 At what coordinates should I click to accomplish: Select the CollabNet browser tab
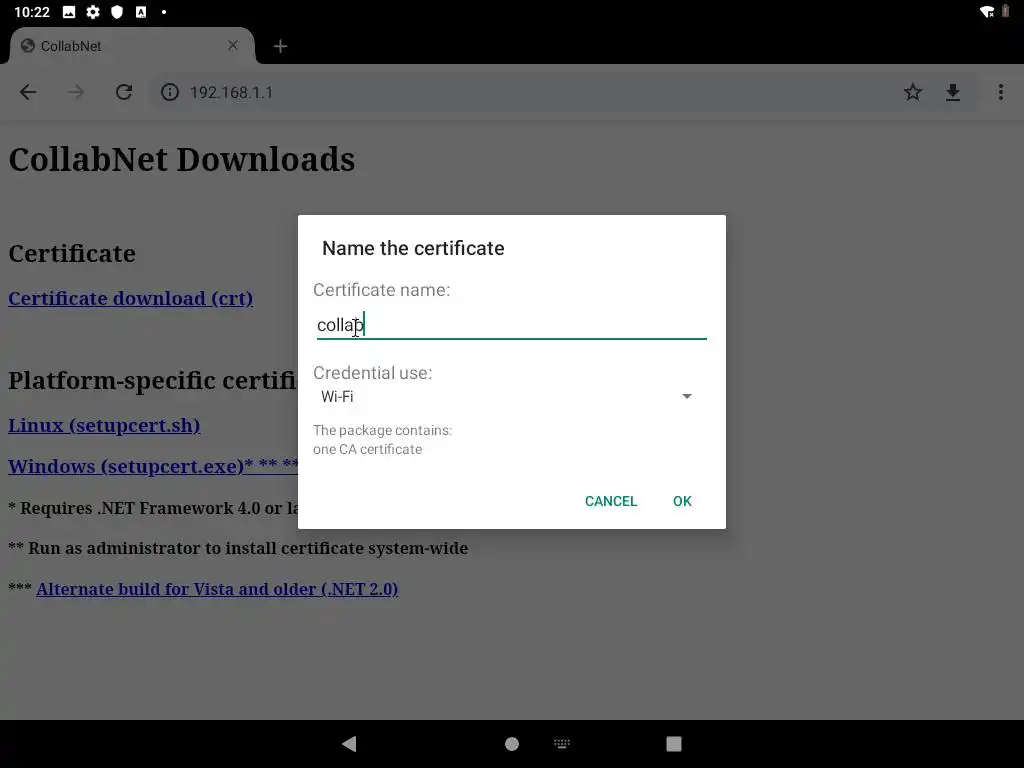131,46
